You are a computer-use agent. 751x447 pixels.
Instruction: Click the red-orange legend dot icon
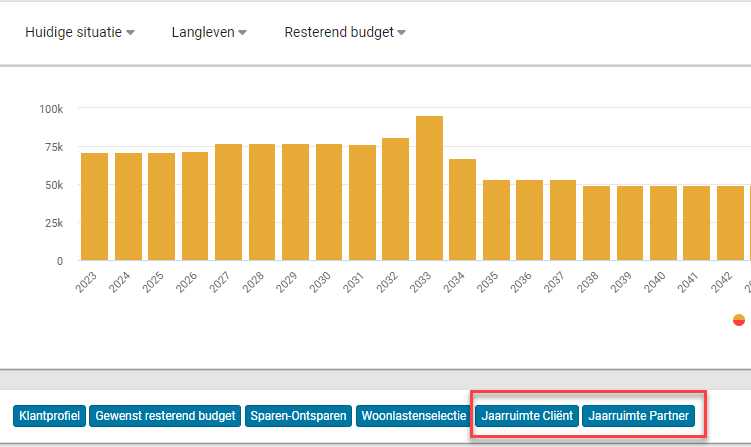tap(739, 320)
